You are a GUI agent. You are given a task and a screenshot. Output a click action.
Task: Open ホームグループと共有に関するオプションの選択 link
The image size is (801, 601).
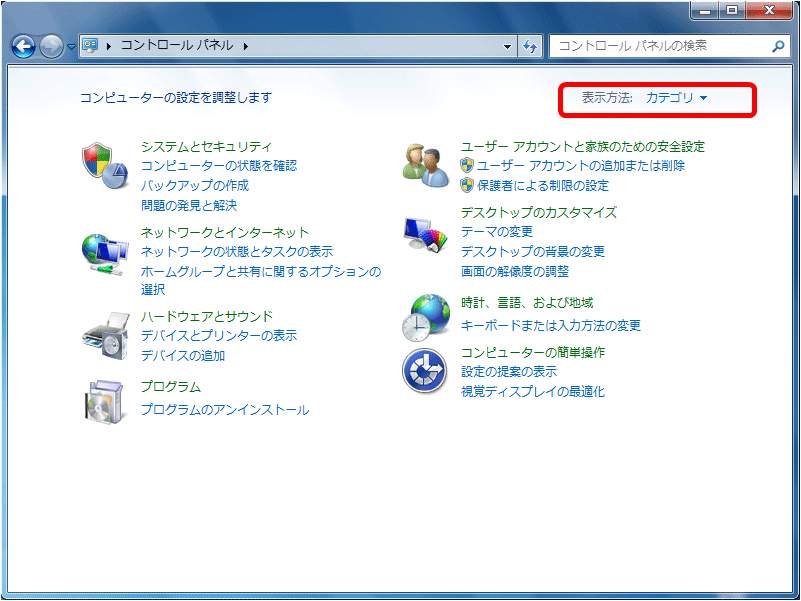click(x=261, y=280)
